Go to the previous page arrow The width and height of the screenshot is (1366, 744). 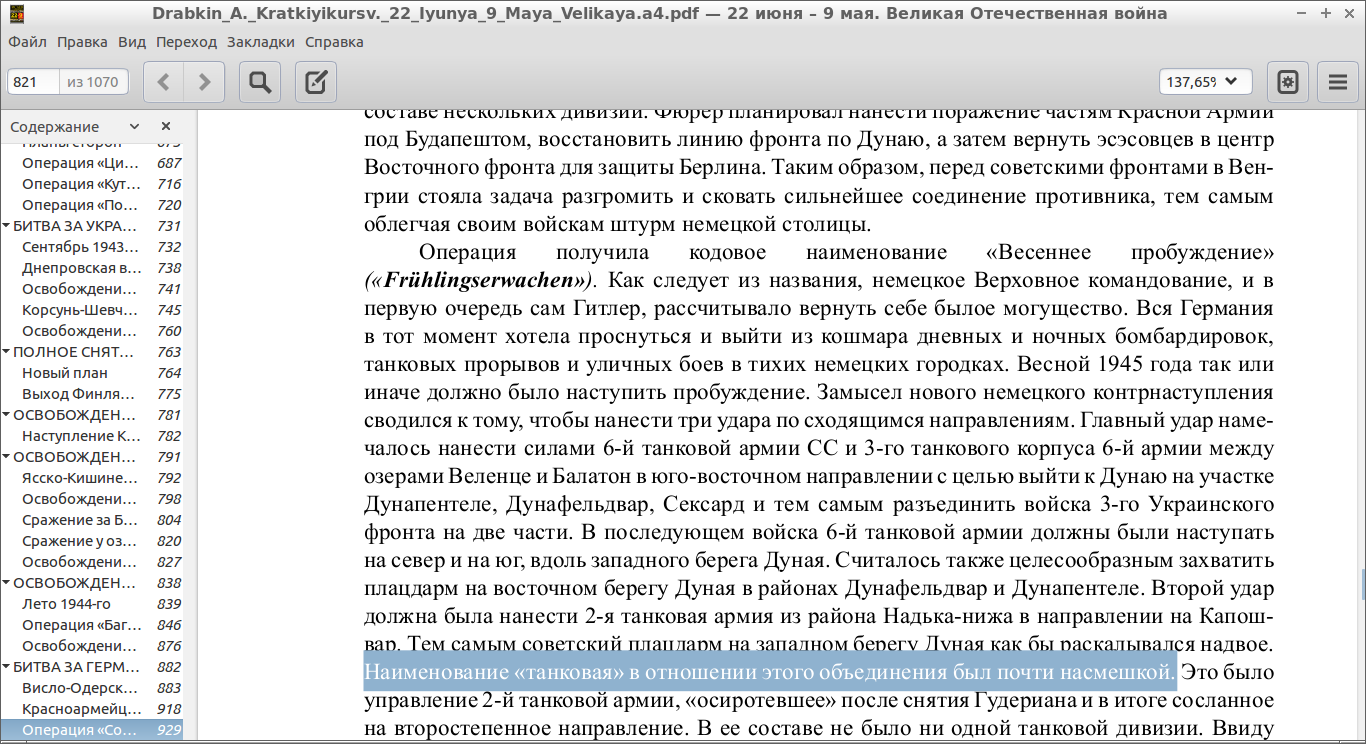pyautogui.click(x=164, y=82)
